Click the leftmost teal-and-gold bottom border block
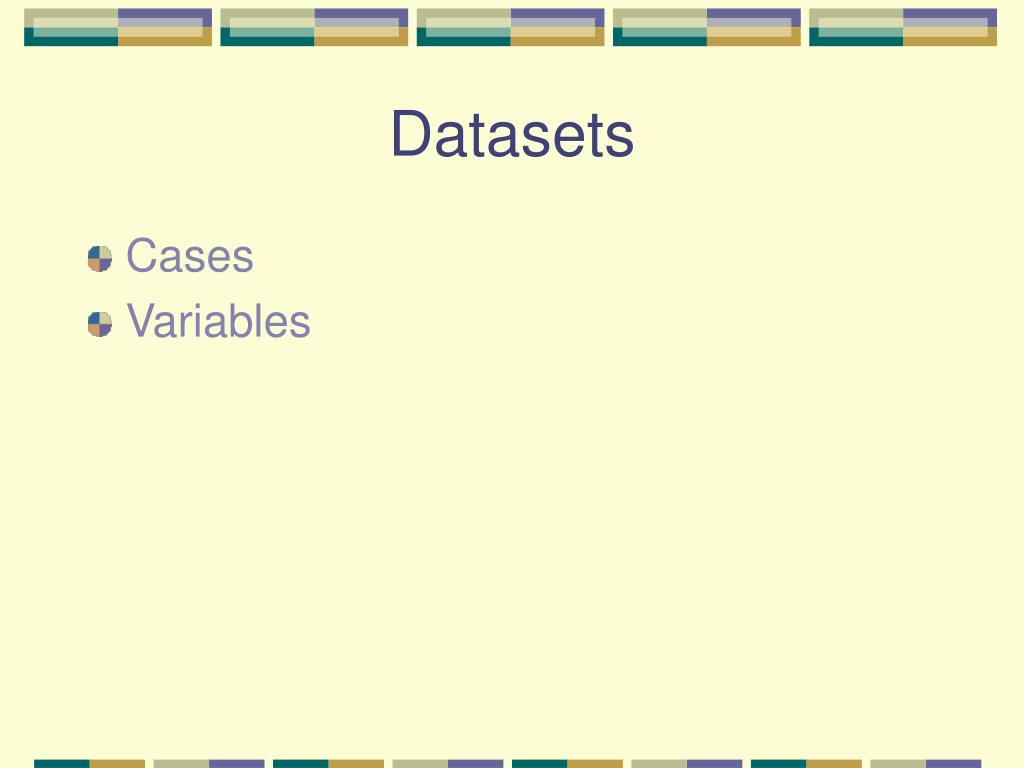The height and width of the screenshot is (768, 1024). point(89,763)
